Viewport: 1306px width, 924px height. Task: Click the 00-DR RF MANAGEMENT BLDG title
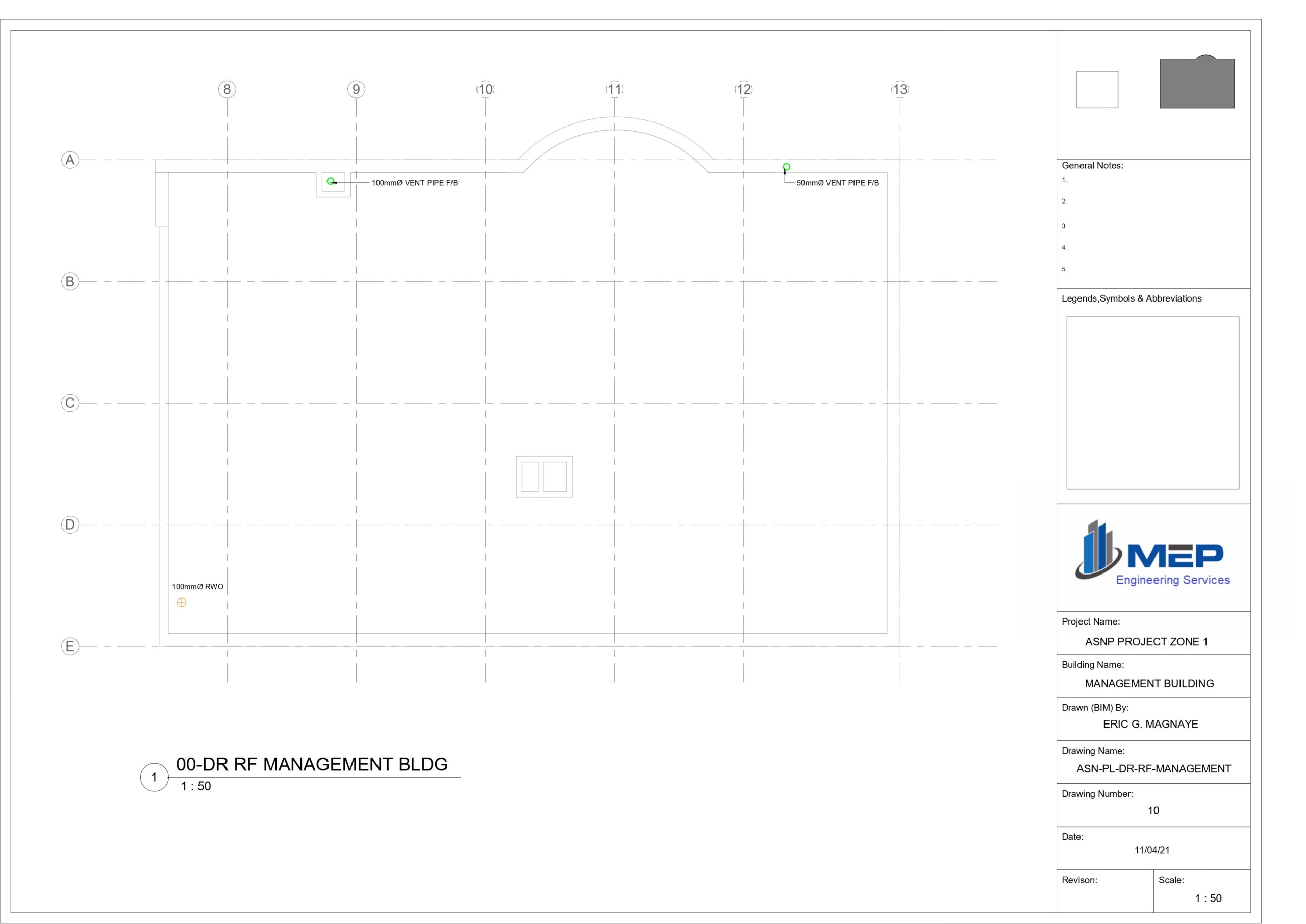312,764
